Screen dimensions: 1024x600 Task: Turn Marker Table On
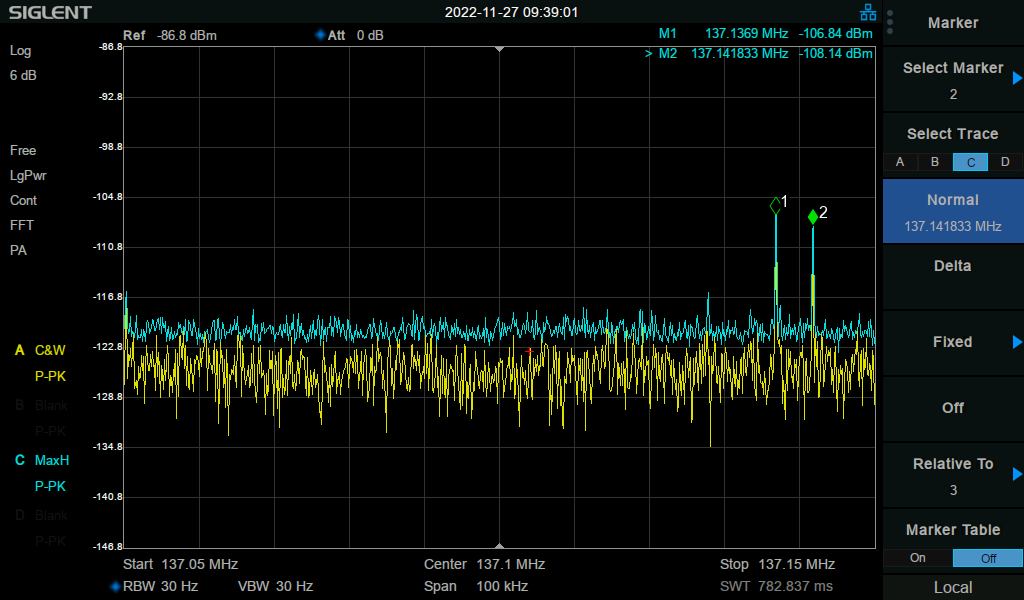(917, 558)
